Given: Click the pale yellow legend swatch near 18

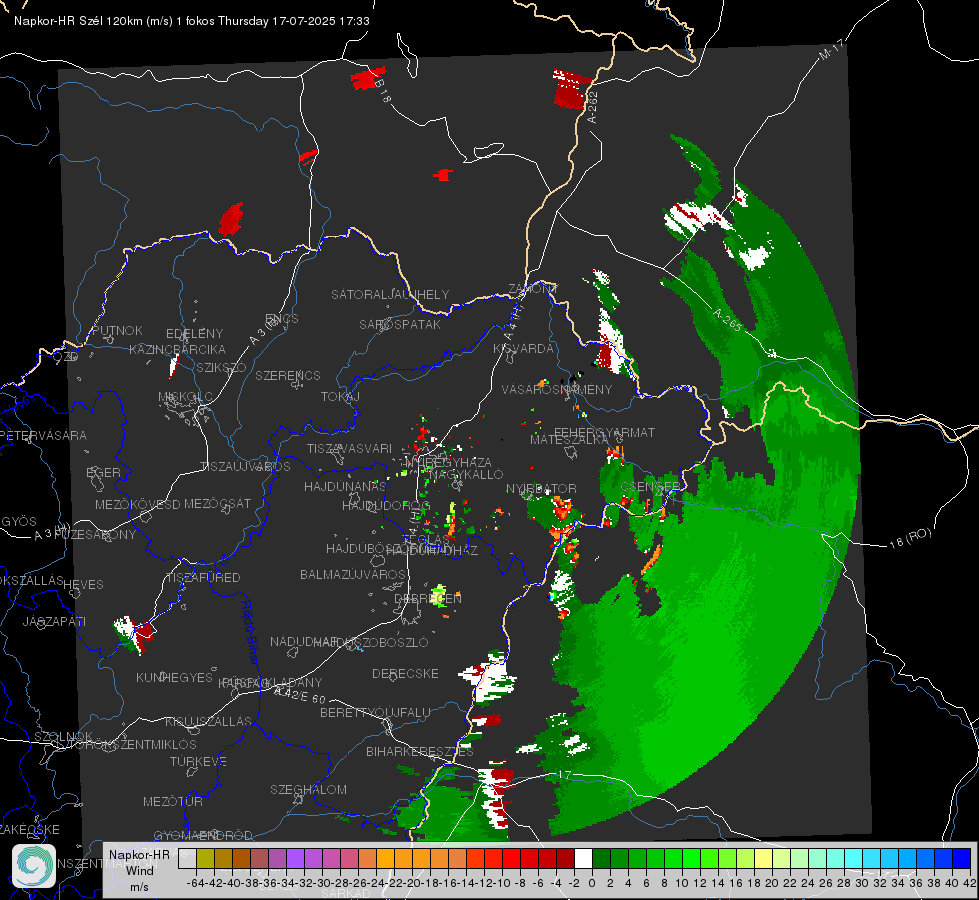Looking at the screenshot, I should coord(764,858).
